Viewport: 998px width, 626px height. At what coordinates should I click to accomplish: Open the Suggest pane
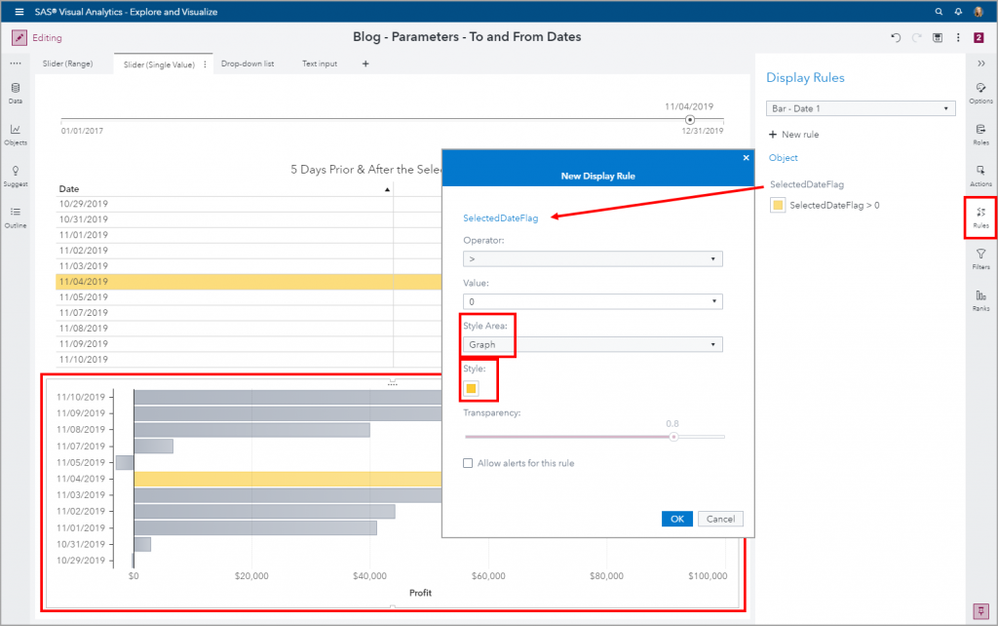pos(15,176)
